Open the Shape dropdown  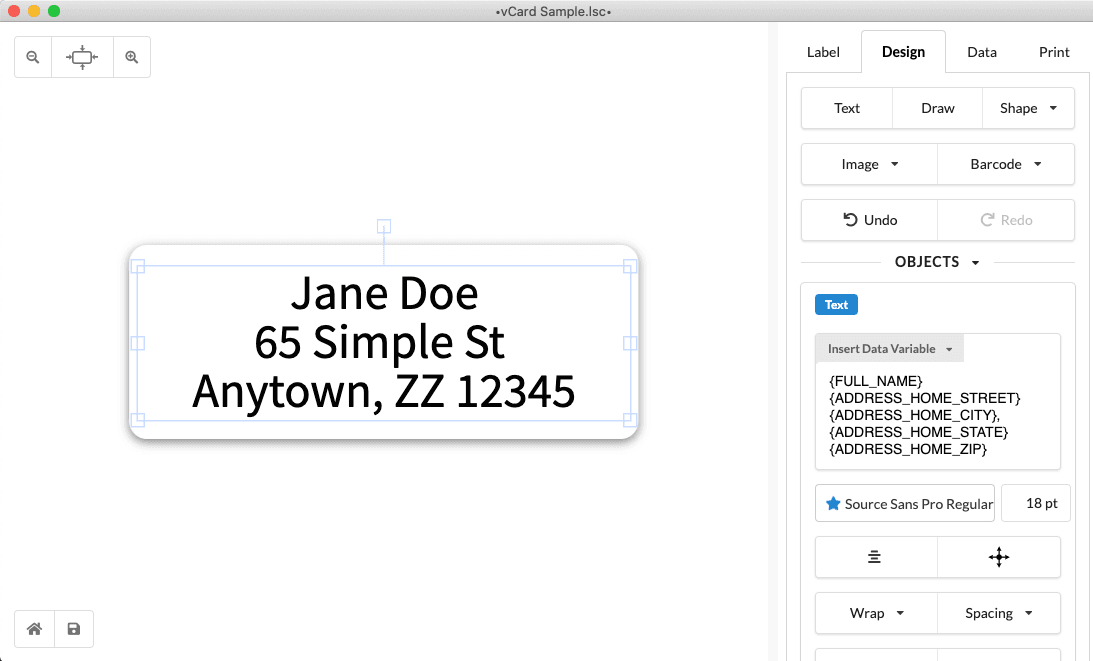point(1028,108)
